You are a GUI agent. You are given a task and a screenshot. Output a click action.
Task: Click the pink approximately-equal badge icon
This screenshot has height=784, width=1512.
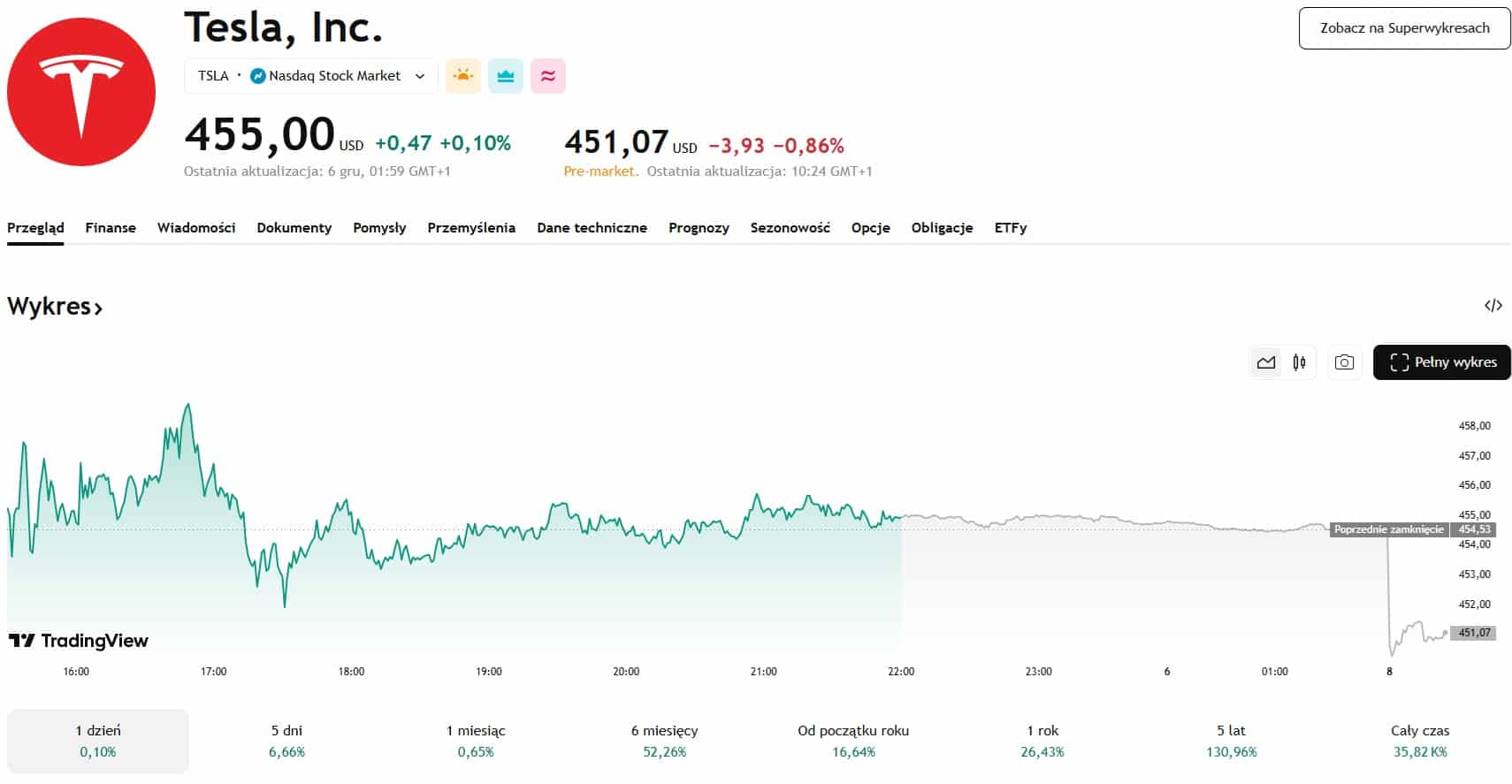pyautogui.click(x=548, y=76)
